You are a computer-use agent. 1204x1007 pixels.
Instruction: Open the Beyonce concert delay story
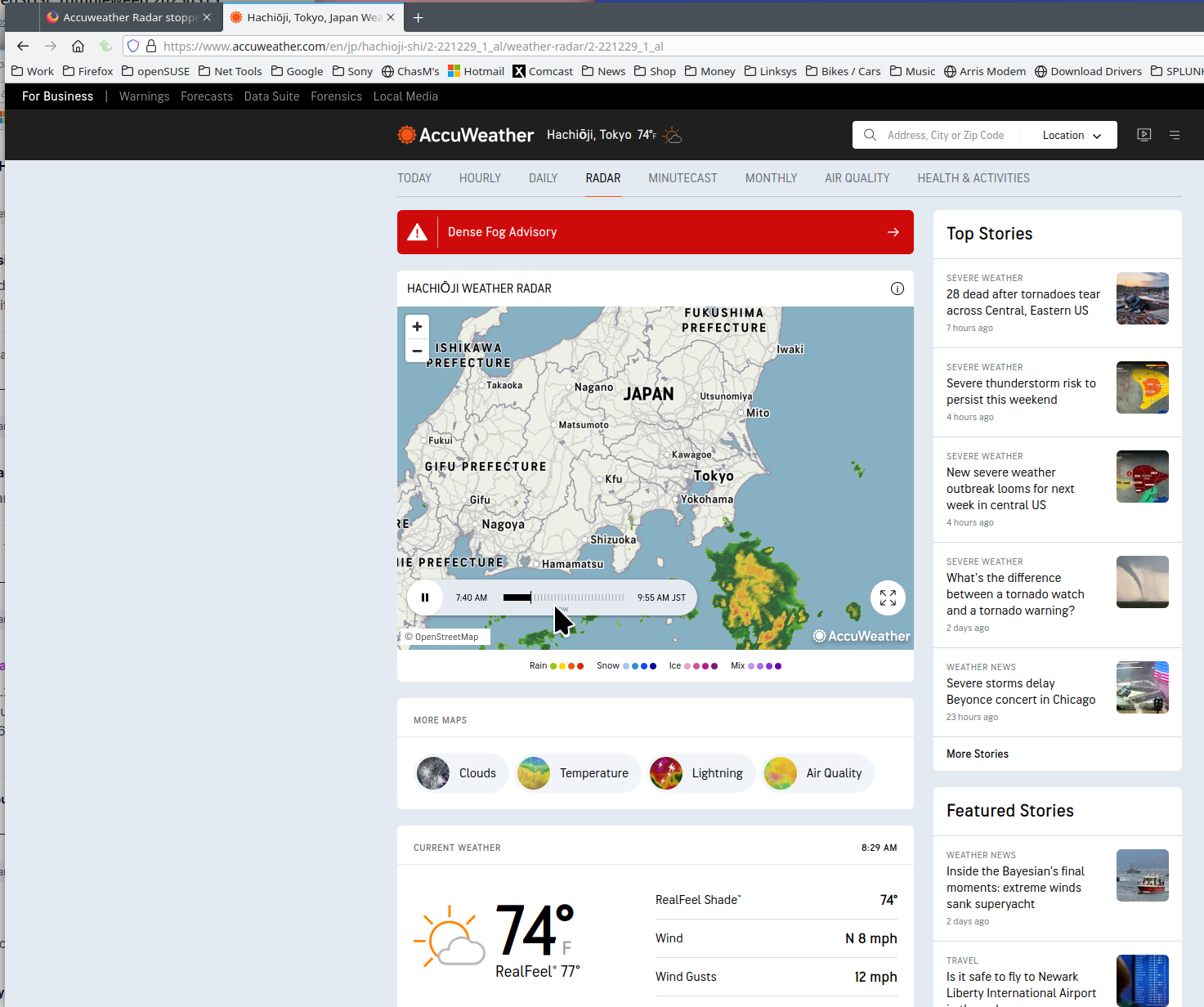pos(1021,691)
